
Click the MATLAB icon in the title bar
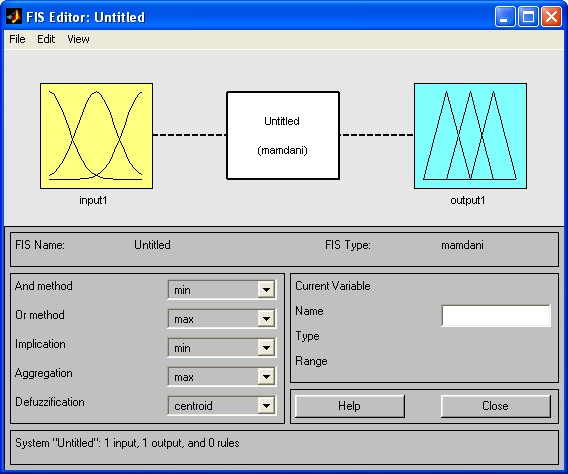(14, 17)
